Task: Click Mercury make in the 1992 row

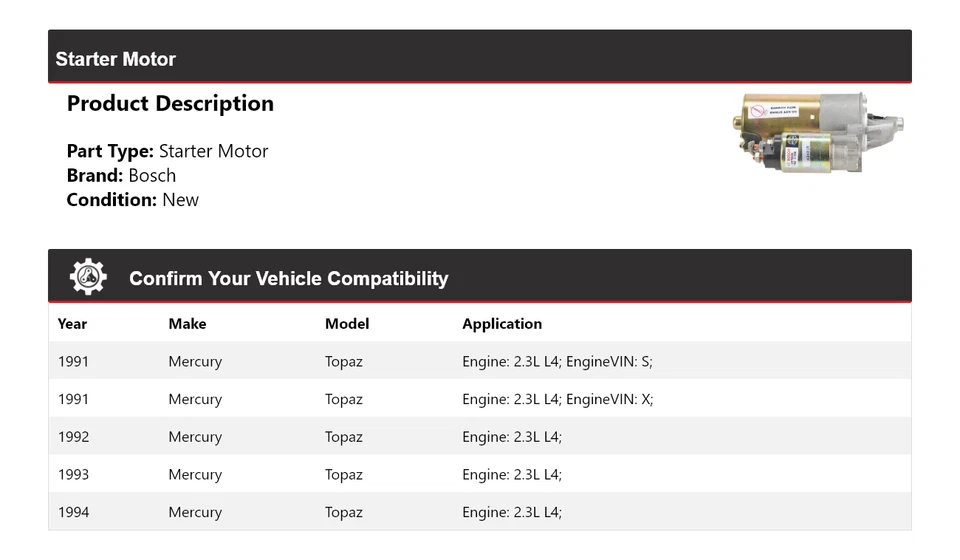Action: coord(195,437)
